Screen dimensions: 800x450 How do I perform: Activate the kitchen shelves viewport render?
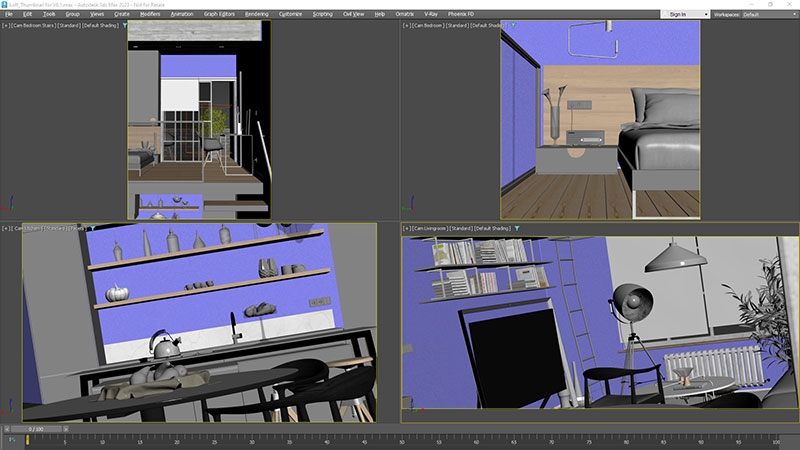[x=199, y=322]
